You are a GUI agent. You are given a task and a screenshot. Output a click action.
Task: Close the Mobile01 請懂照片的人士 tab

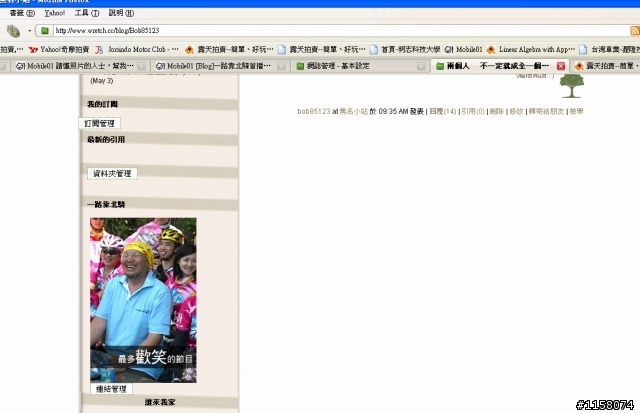click(x=141, y=66)
